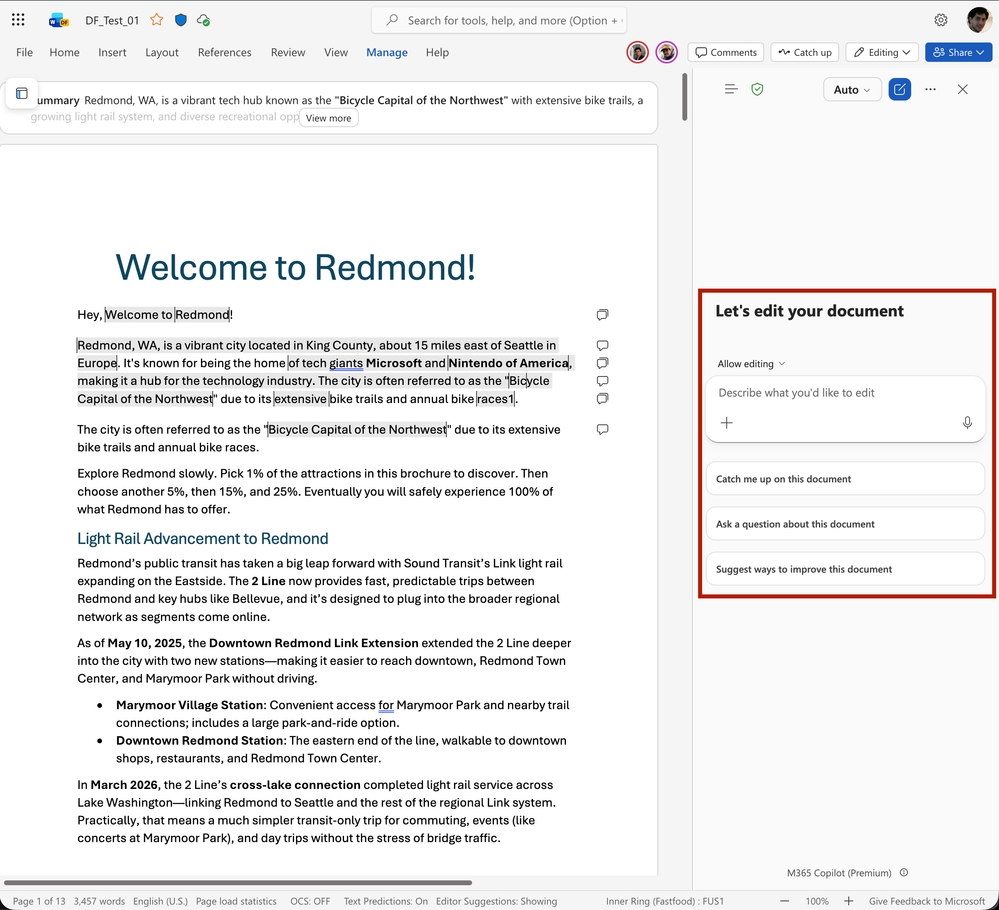This screenshot has height=910, width=999.
Task: Click the horizontal document scrollbar
Action: 238,883
